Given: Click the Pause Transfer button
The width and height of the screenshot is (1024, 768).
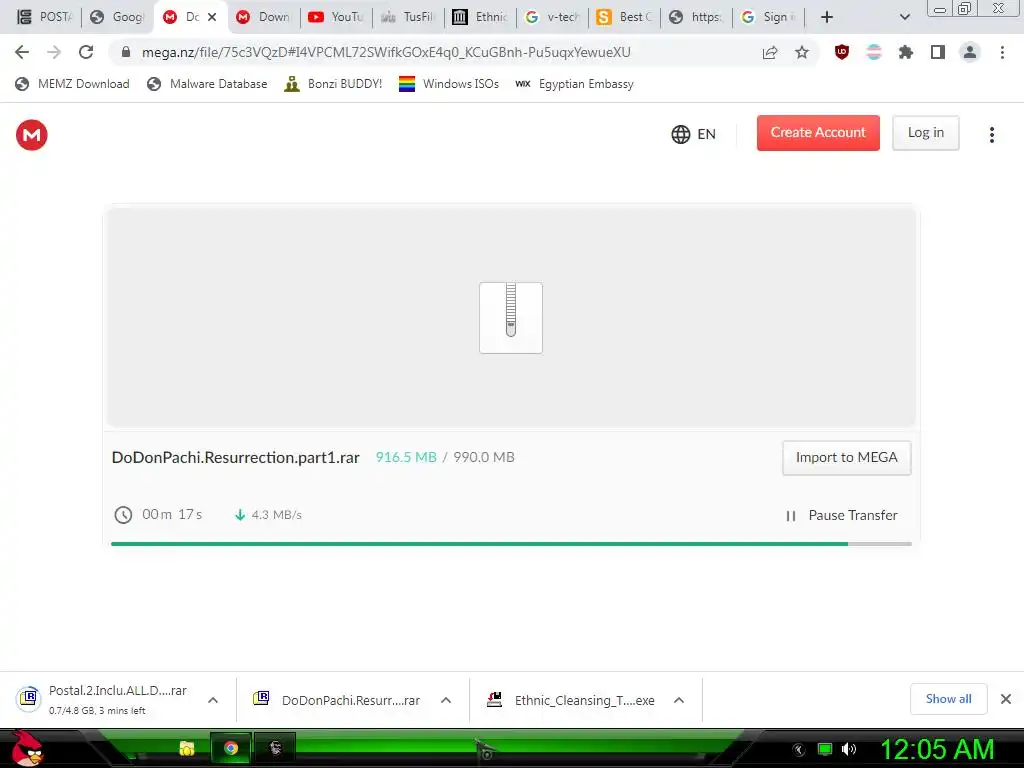Looking at the screenshot, I should coord(842,515).
